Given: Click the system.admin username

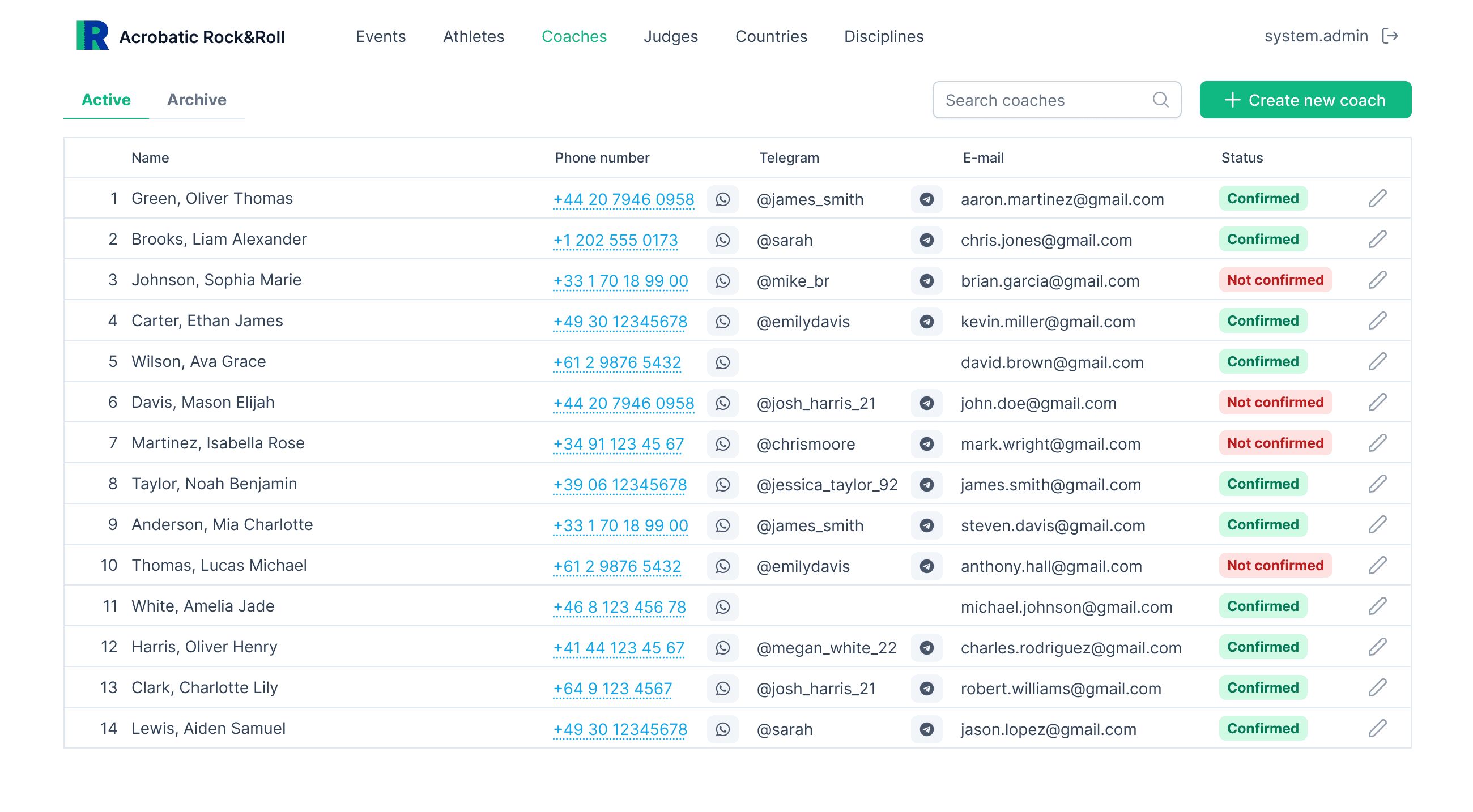Looking at the screenshot, I should coord(1316,36).
